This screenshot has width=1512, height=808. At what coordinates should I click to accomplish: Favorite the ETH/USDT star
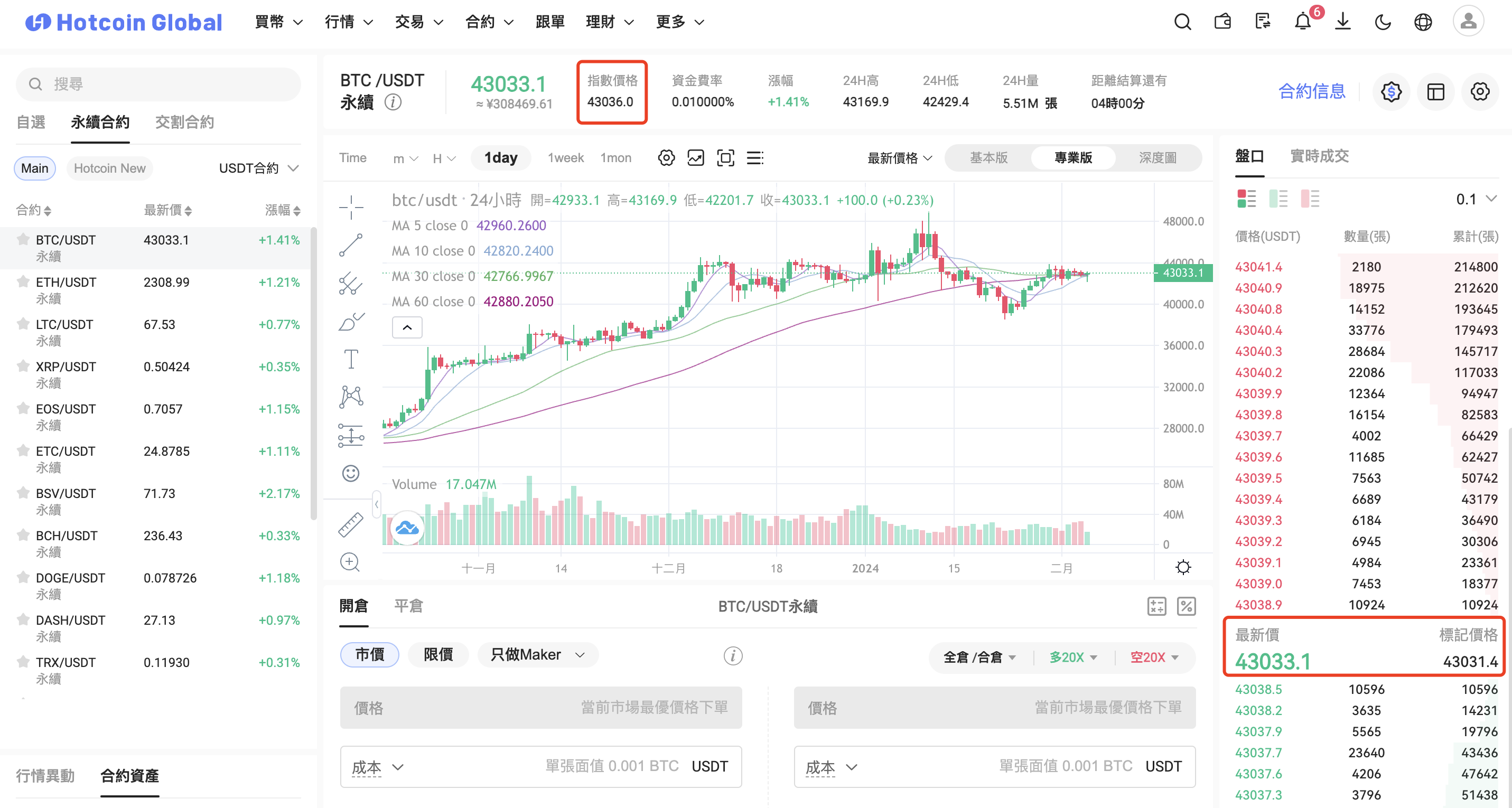click(x=23, y=281)
